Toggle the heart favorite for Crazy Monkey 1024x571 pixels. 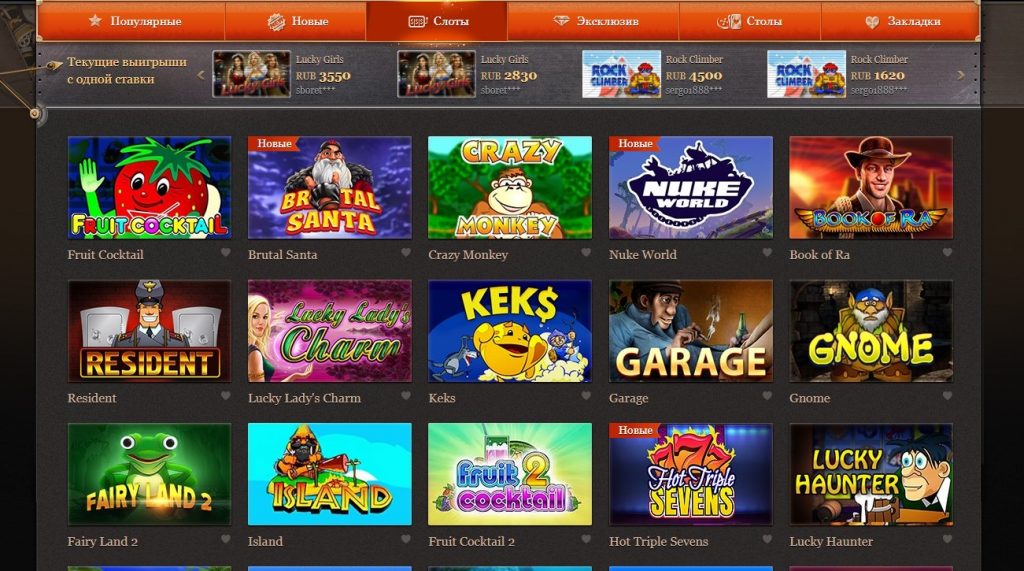coord(586,253)
